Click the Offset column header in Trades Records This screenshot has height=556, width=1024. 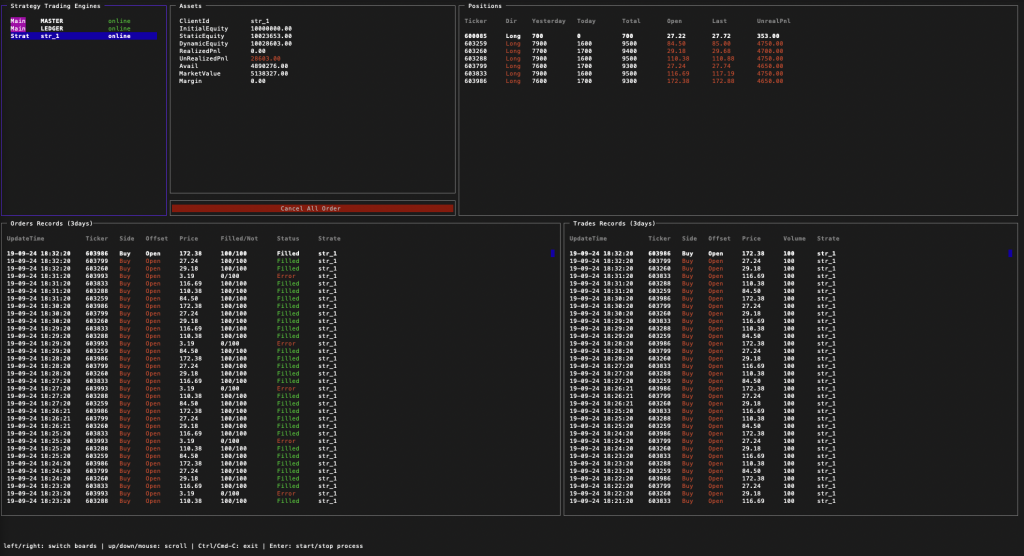click(x=719, y=238)
